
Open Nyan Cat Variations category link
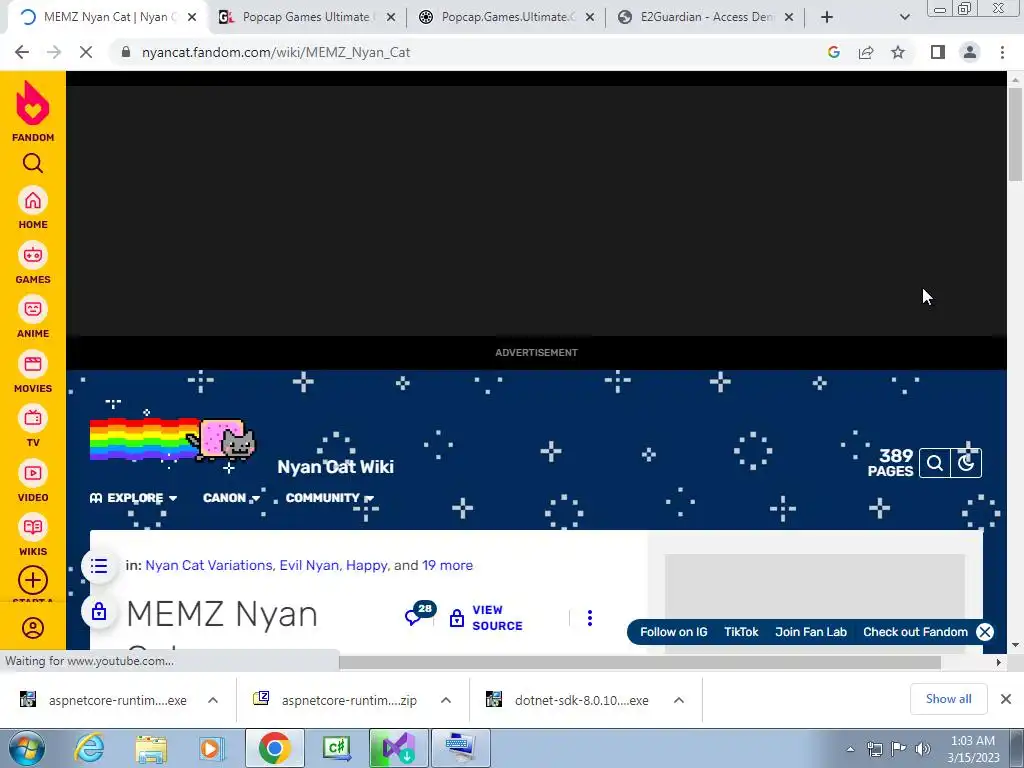(x=208, y=566)
